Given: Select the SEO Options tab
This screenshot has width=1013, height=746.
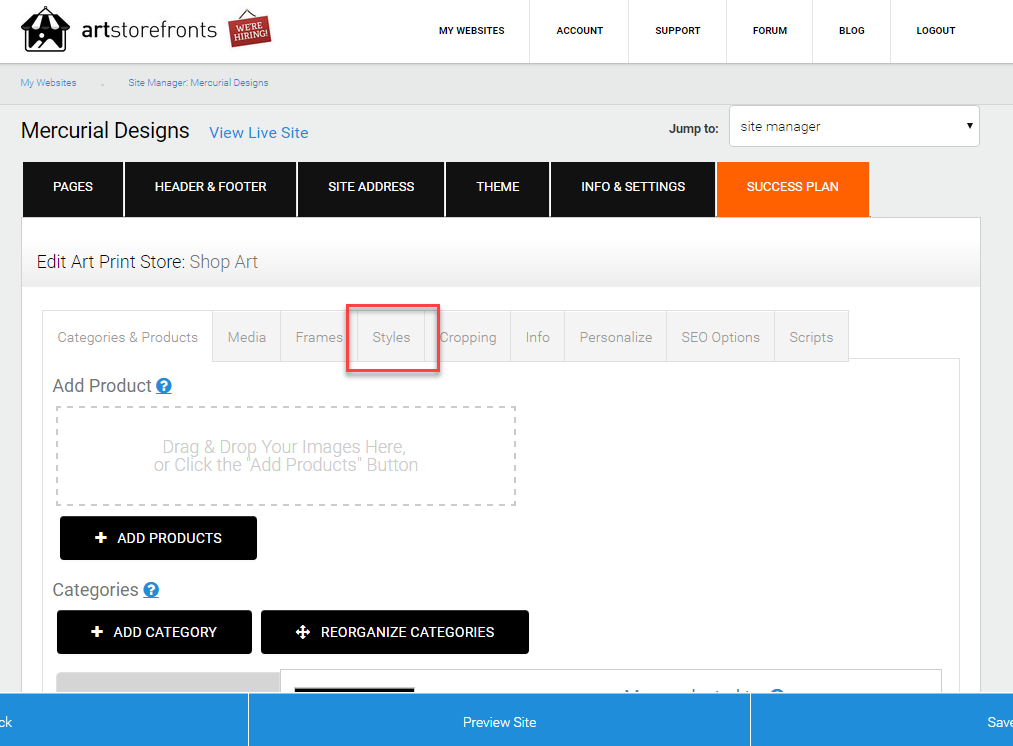Looking at the screenshot, I should (x=720, y=337).
